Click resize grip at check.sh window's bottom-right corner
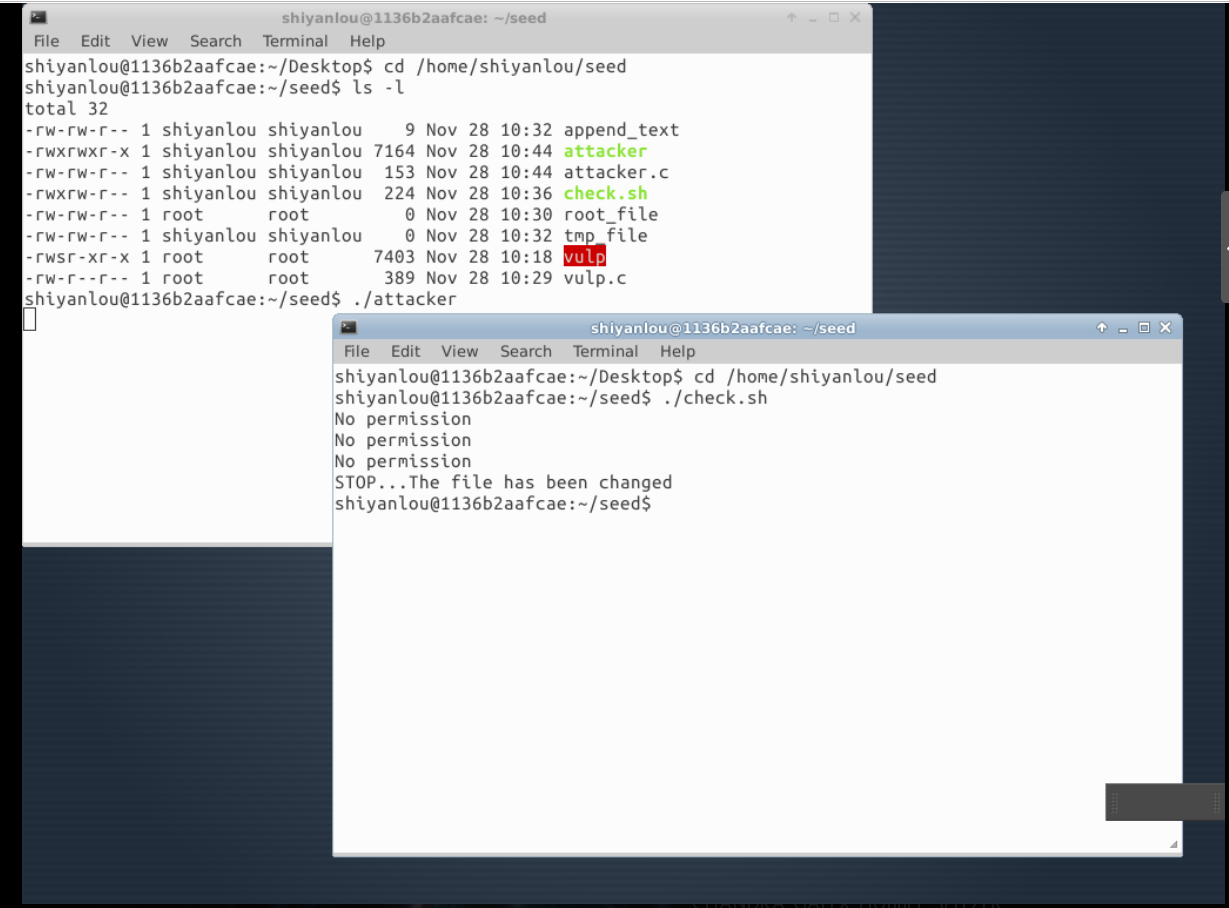 [1173, 845]
